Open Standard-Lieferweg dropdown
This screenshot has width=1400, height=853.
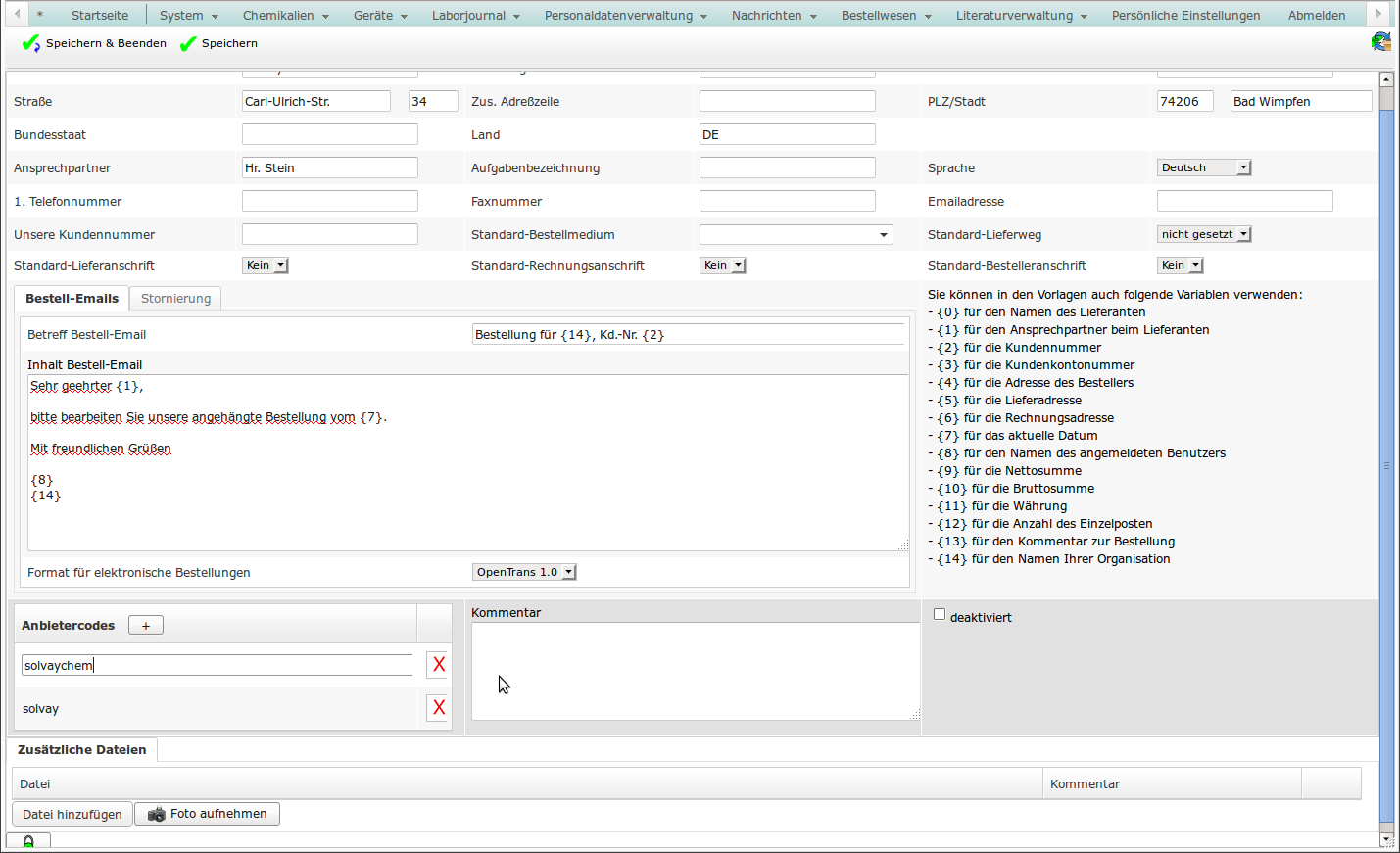tap(1203, 234)
